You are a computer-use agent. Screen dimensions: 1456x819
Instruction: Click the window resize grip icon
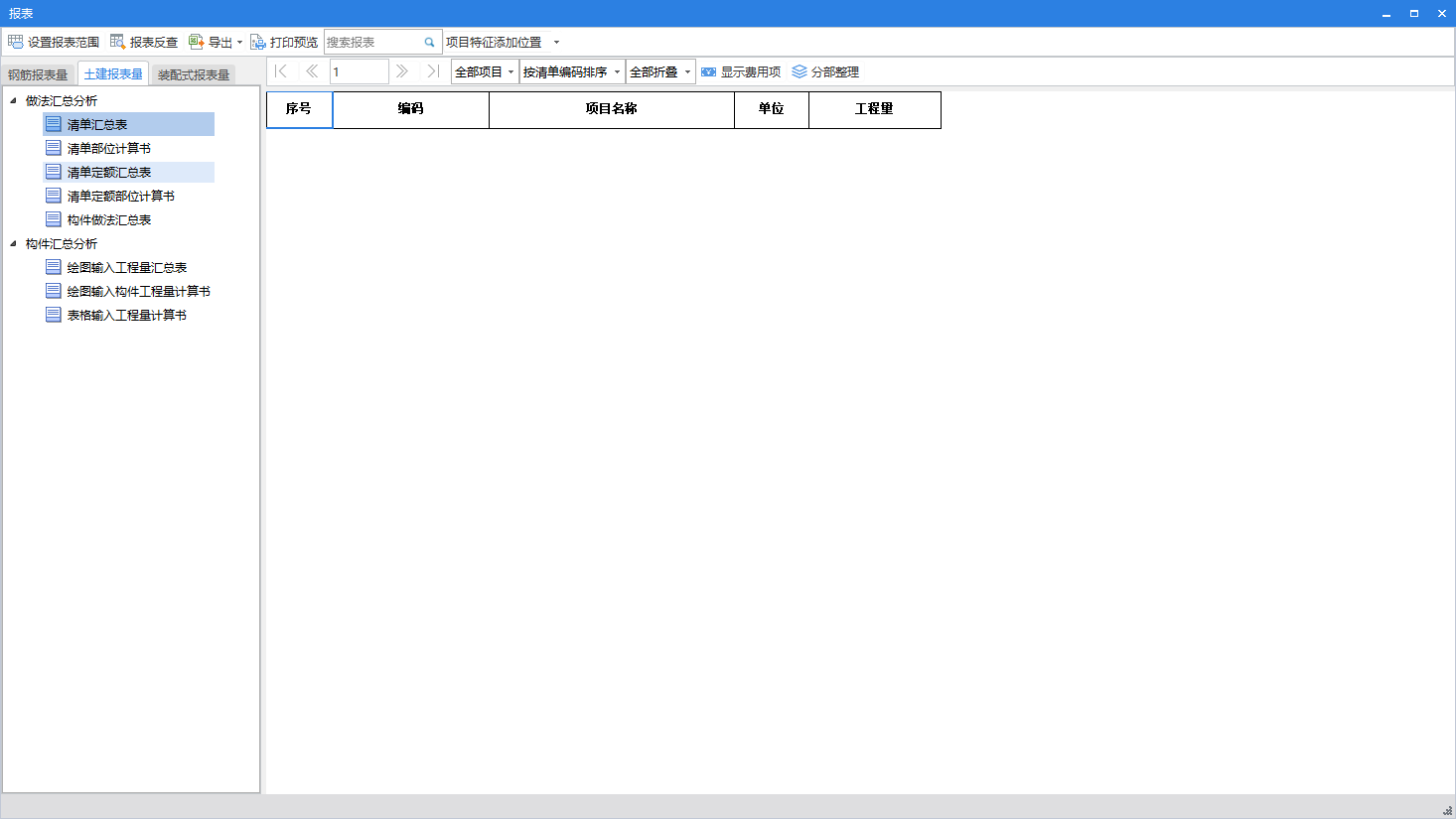click(1447, 810)
